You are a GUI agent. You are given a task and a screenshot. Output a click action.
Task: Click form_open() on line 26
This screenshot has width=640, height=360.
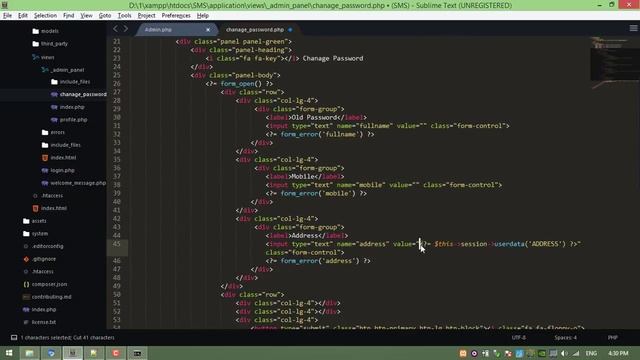(241, 84)
